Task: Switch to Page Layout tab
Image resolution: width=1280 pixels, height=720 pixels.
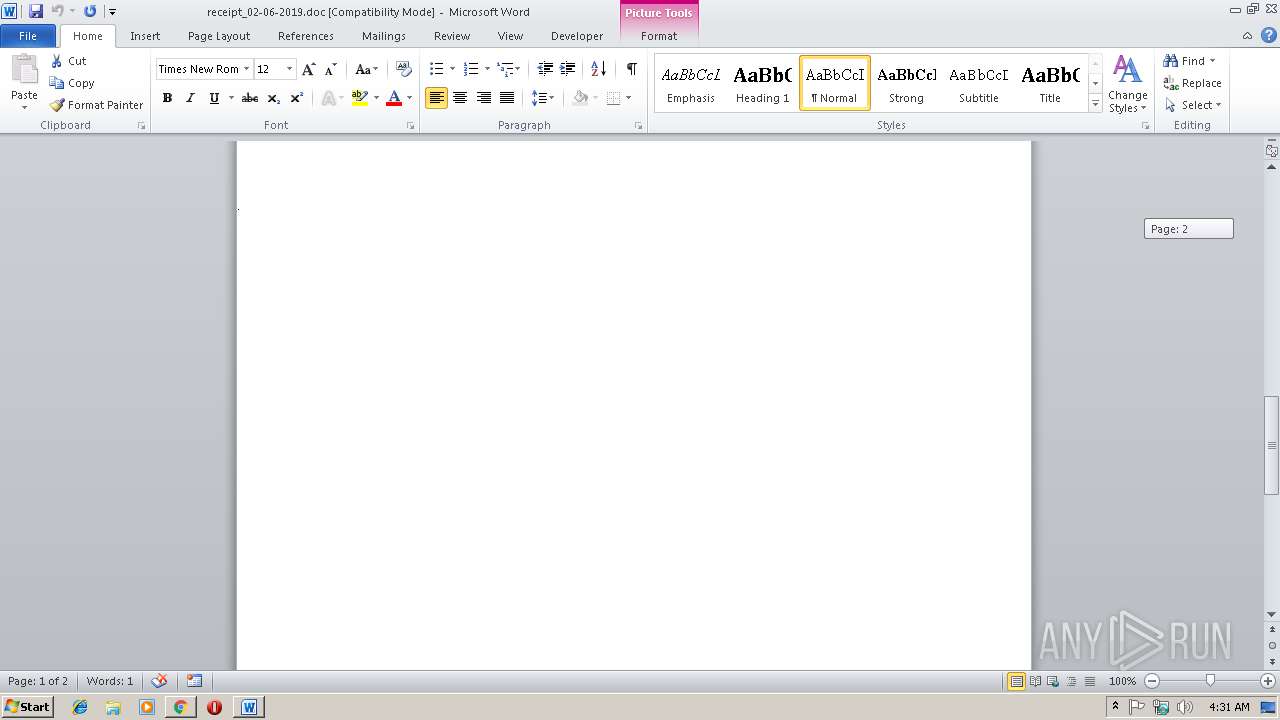Action: pos(219,36)
